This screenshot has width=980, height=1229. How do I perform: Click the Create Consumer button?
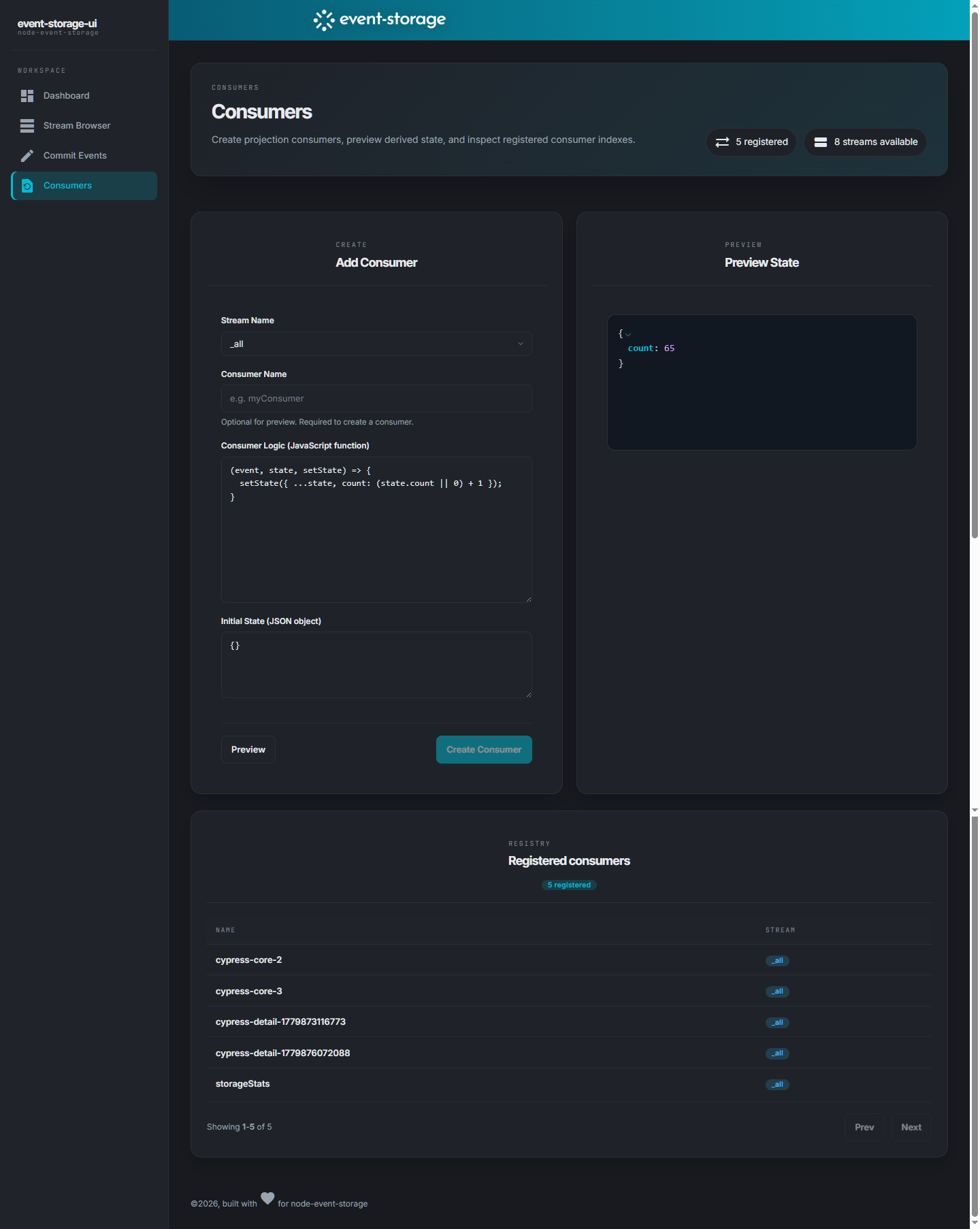click(484, 750)
